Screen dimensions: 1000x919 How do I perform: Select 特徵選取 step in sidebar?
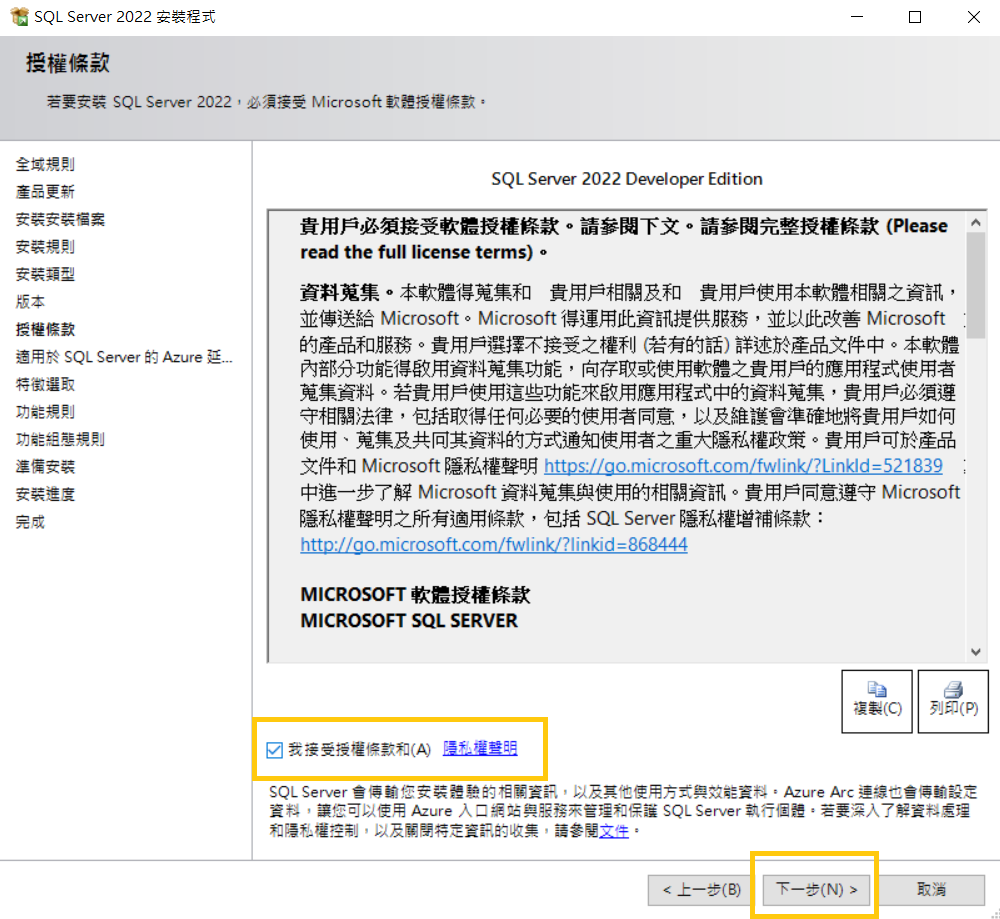click(45, 385)
